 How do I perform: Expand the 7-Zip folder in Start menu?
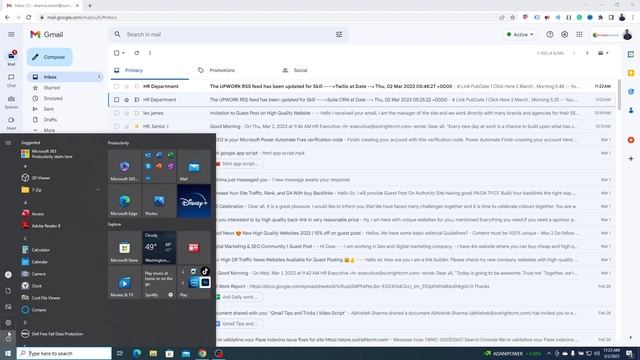[x=60, y=190]
